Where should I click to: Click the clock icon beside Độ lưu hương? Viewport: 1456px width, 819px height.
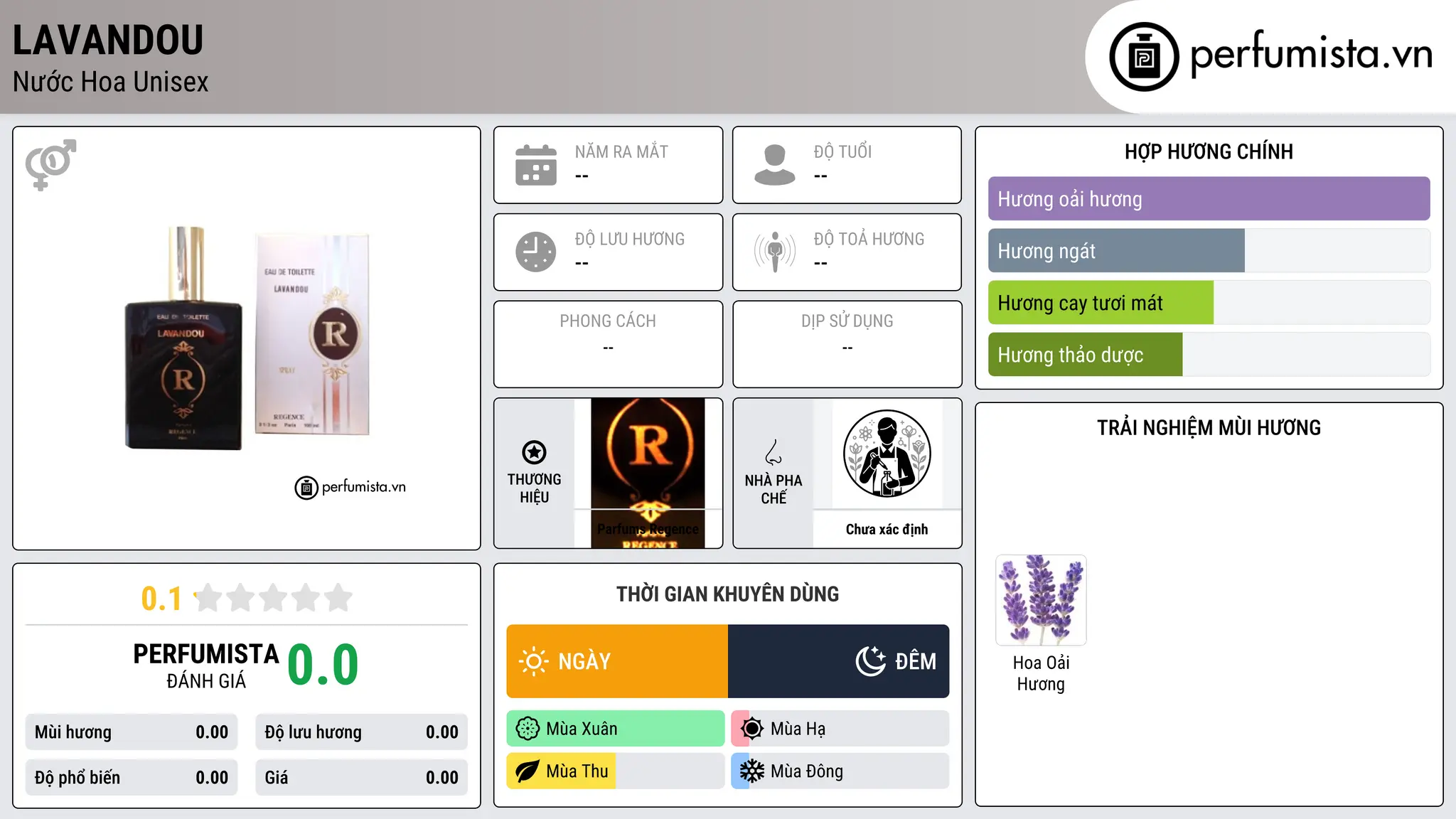536,252
